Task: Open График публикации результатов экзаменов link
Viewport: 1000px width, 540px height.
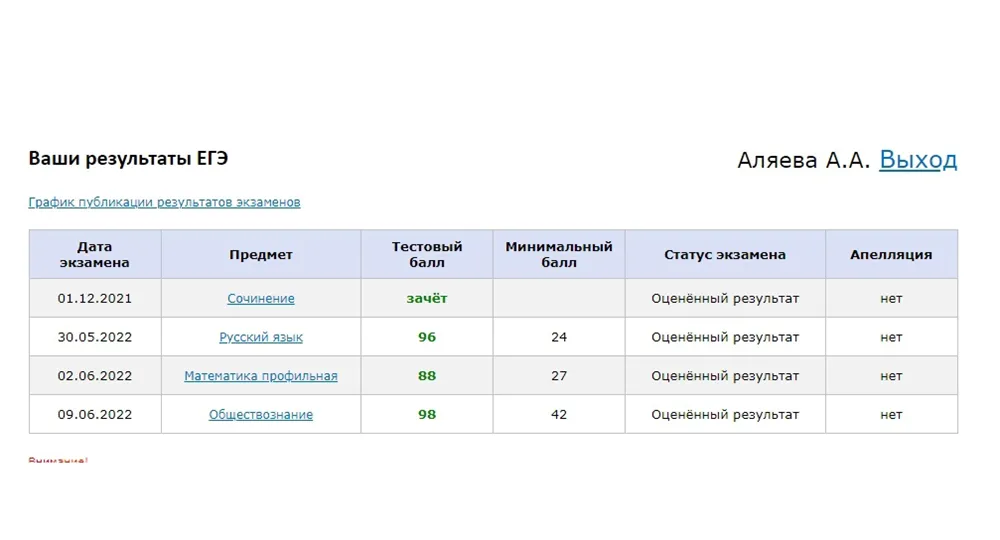Action: [x=164, y=202]
